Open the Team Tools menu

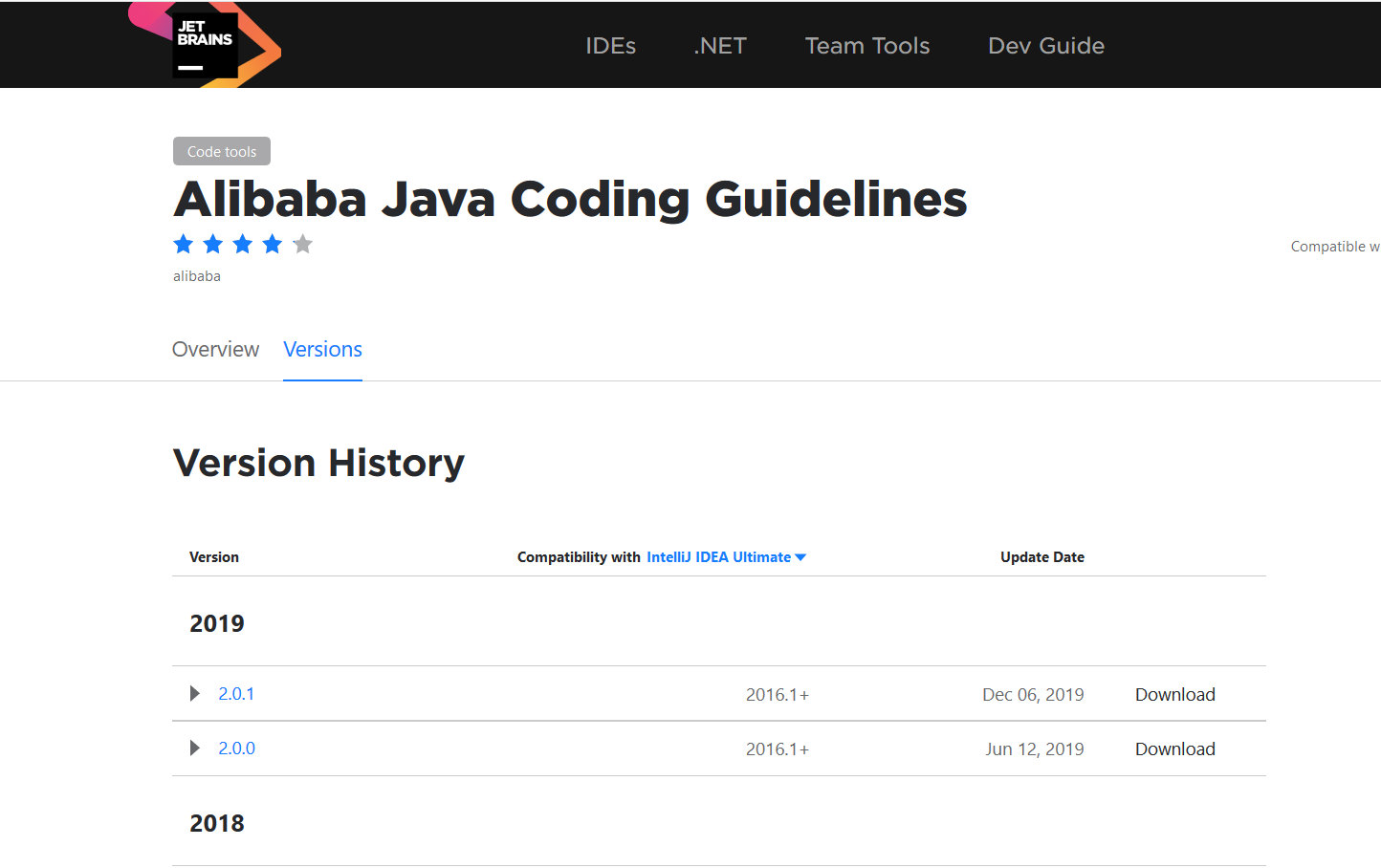click(x=867, y=46)
